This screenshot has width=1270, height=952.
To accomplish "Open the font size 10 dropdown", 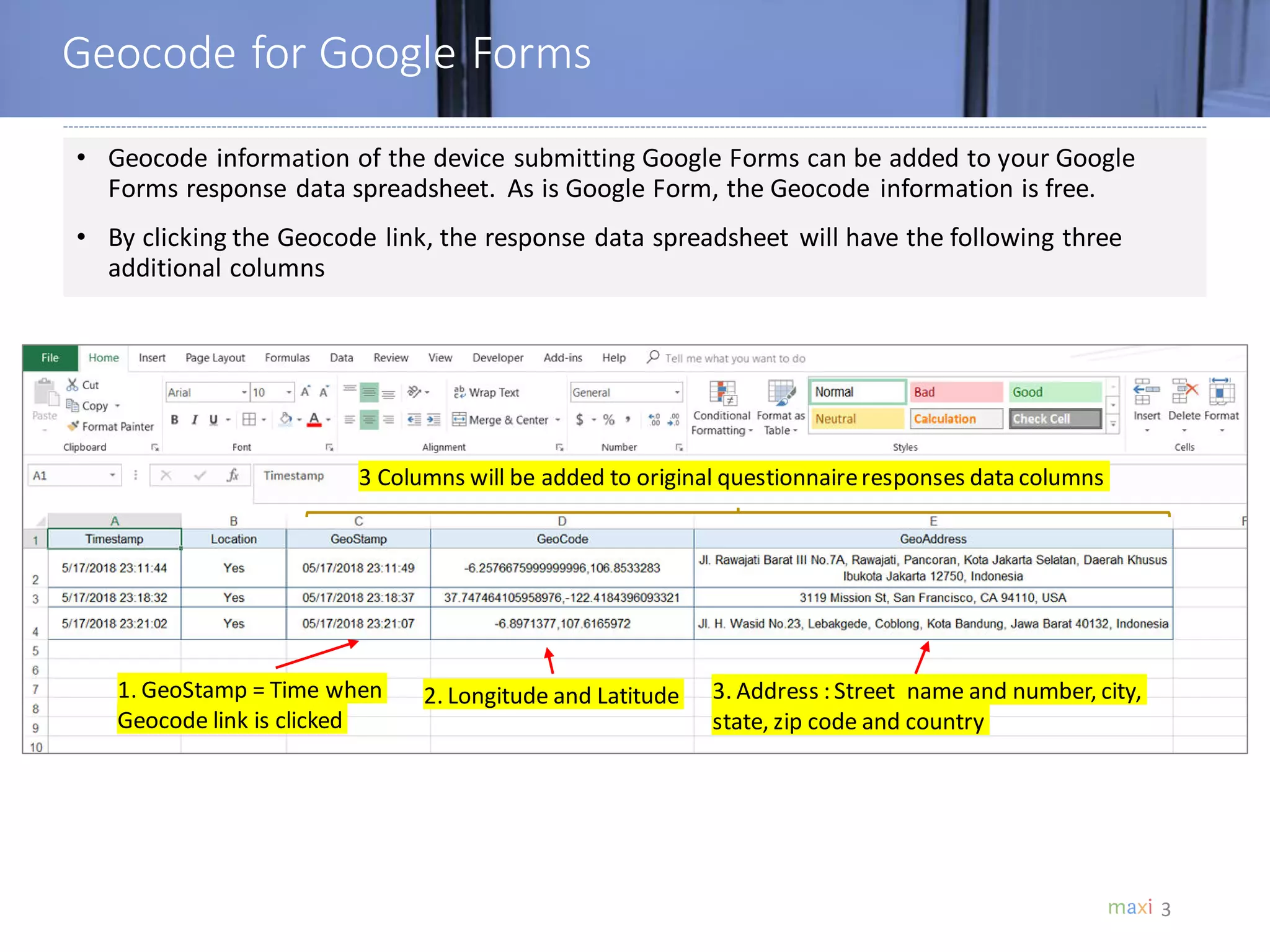I will click(288, 392).
